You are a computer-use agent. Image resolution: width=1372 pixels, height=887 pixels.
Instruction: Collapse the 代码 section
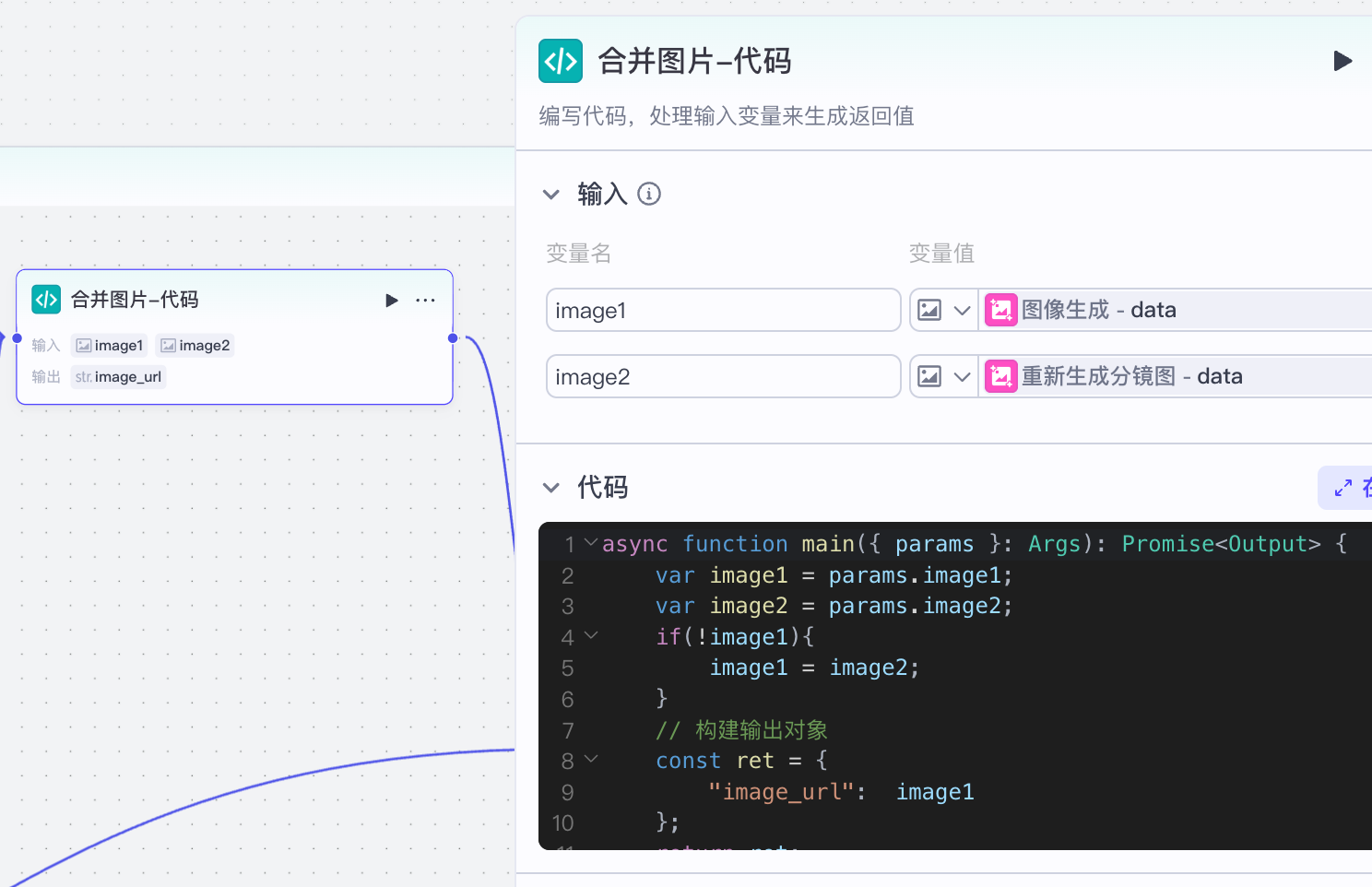pyautogui.click(x=551, y=488)
